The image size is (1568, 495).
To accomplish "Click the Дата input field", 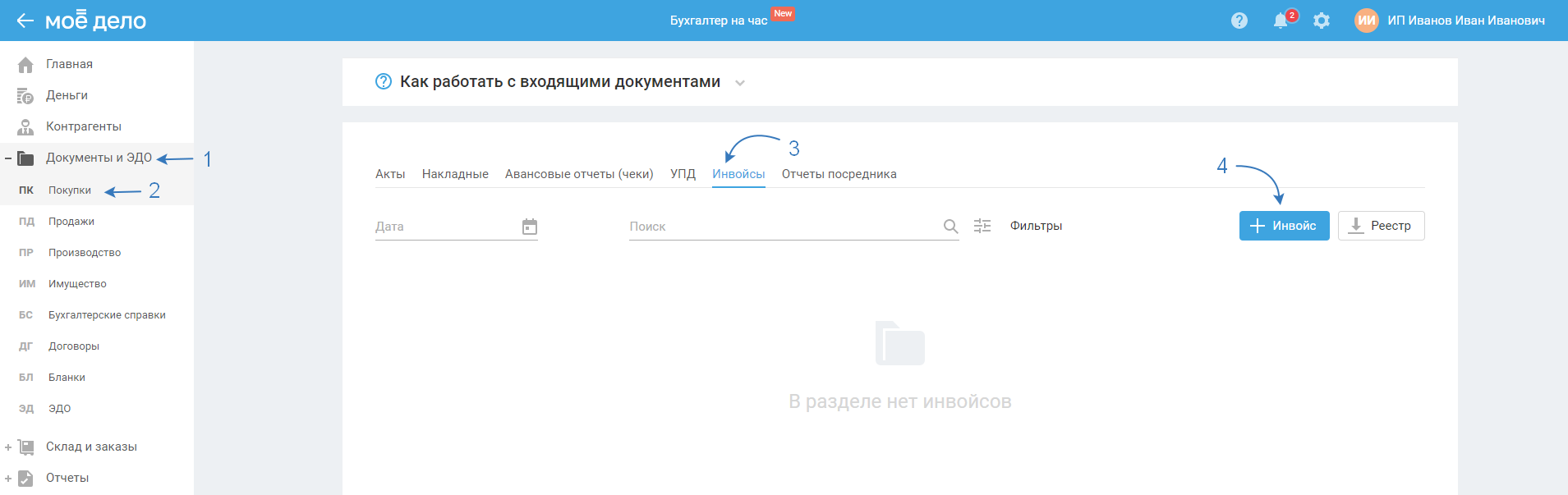I will (457, 227).
